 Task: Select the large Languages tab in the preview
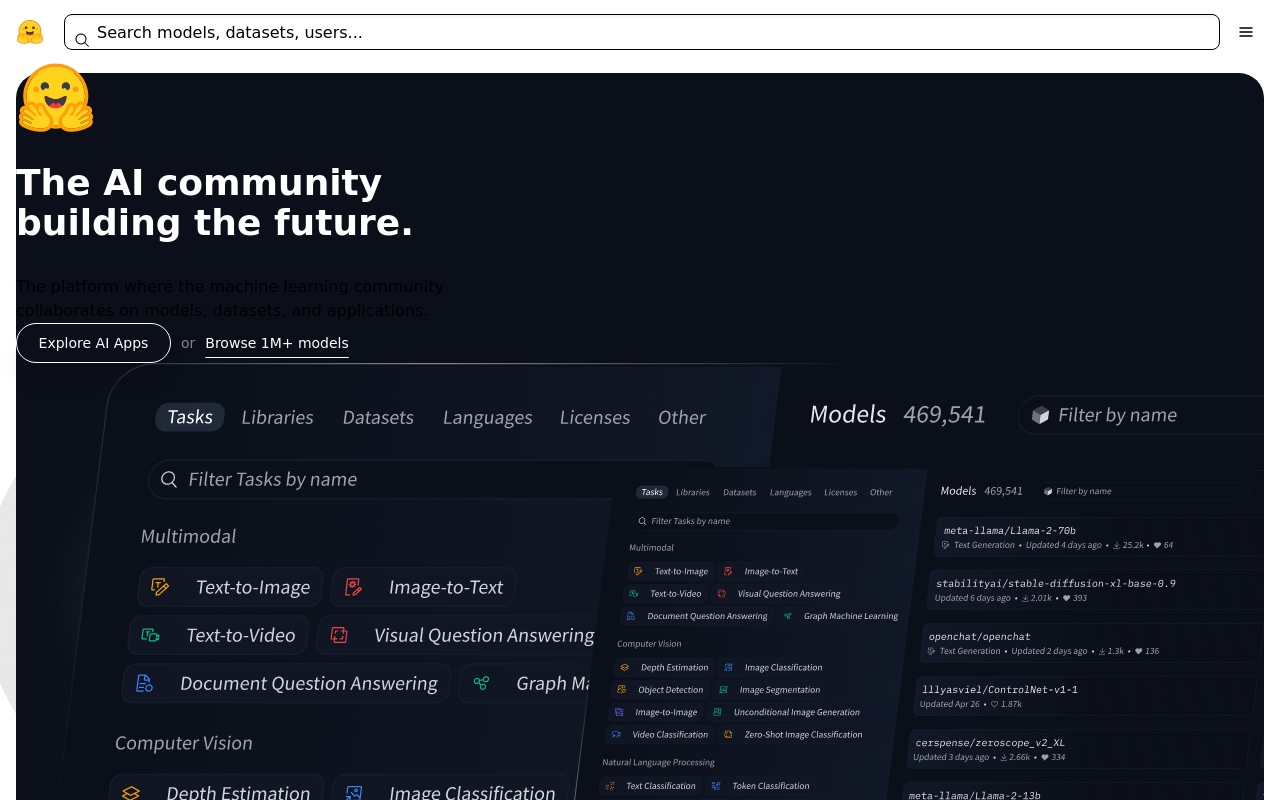coord(487,417)
